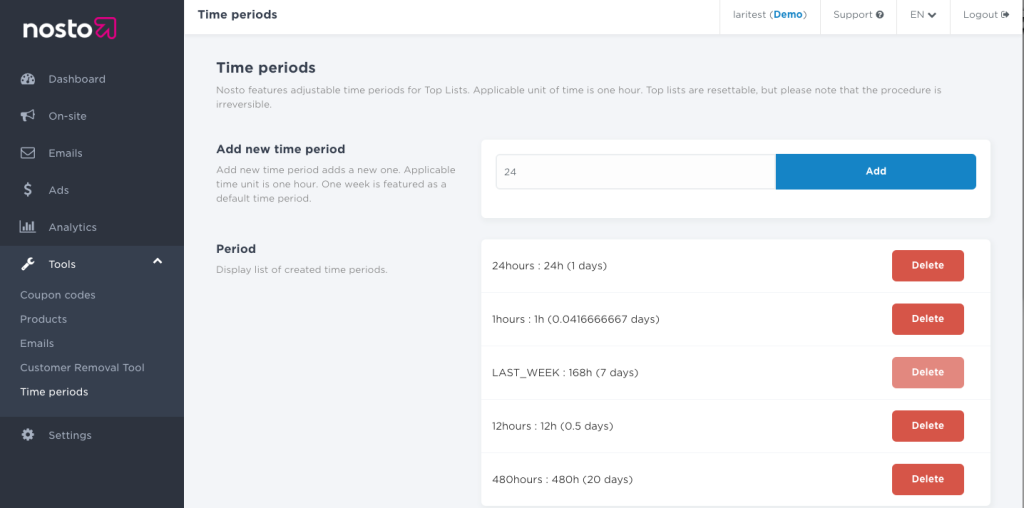
Task: Open the EN language dropdown
Action: (923, 15)
